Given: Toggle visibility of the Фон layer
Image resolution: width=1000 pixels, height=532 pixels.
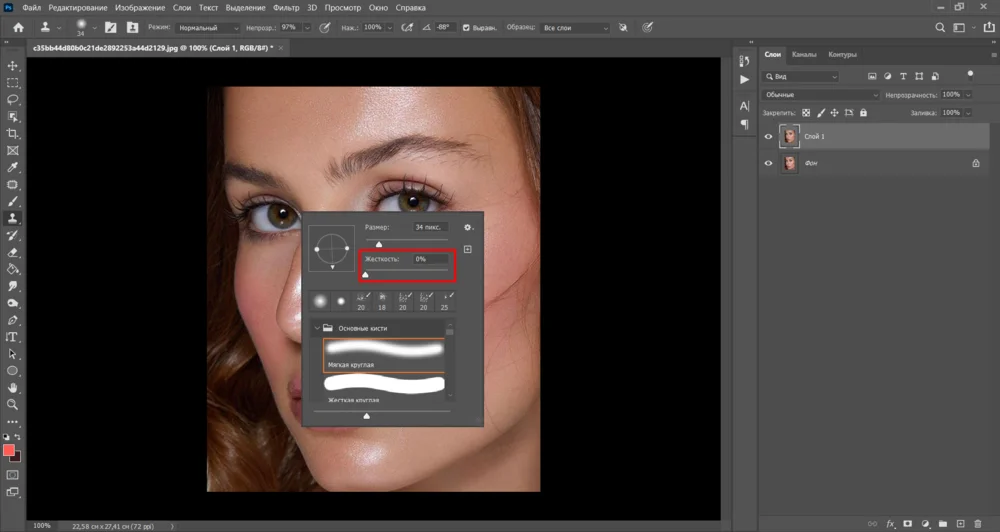Looking at the screenshot, I should point(768,163).
